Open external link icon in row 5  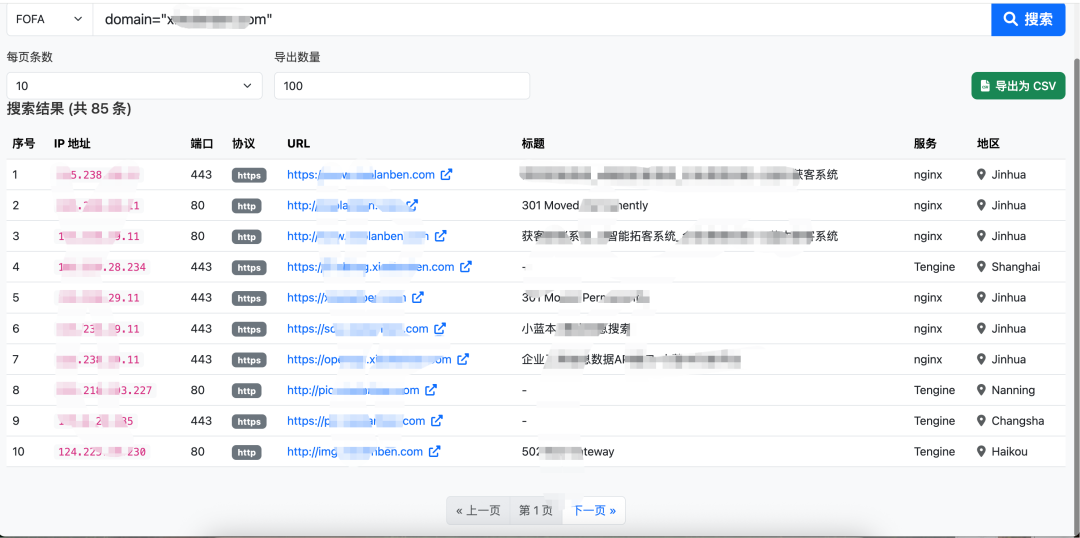click(418, 298)
